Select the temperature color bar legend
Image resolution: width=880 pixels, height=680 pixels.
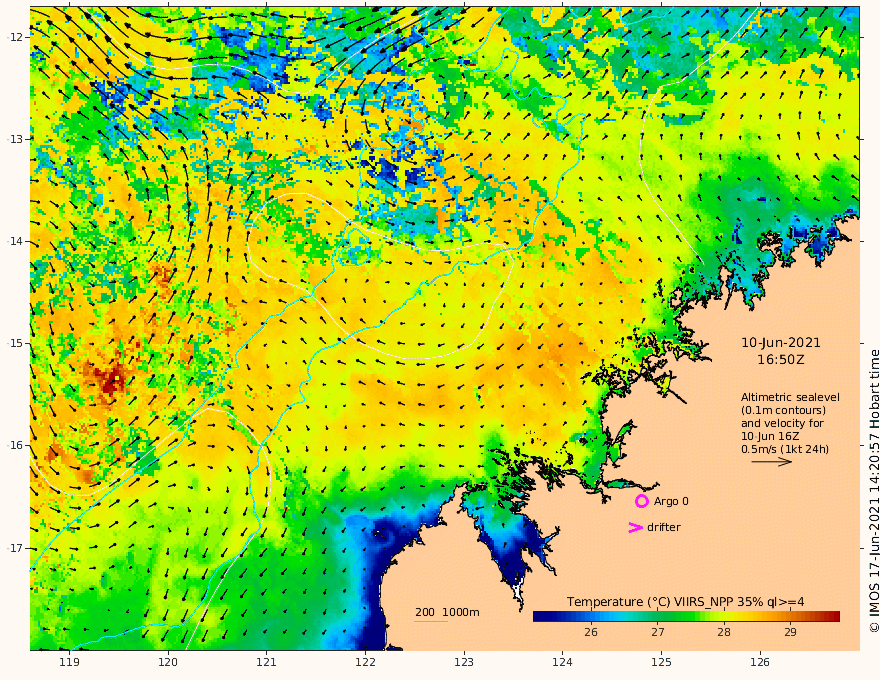[686, 617]
